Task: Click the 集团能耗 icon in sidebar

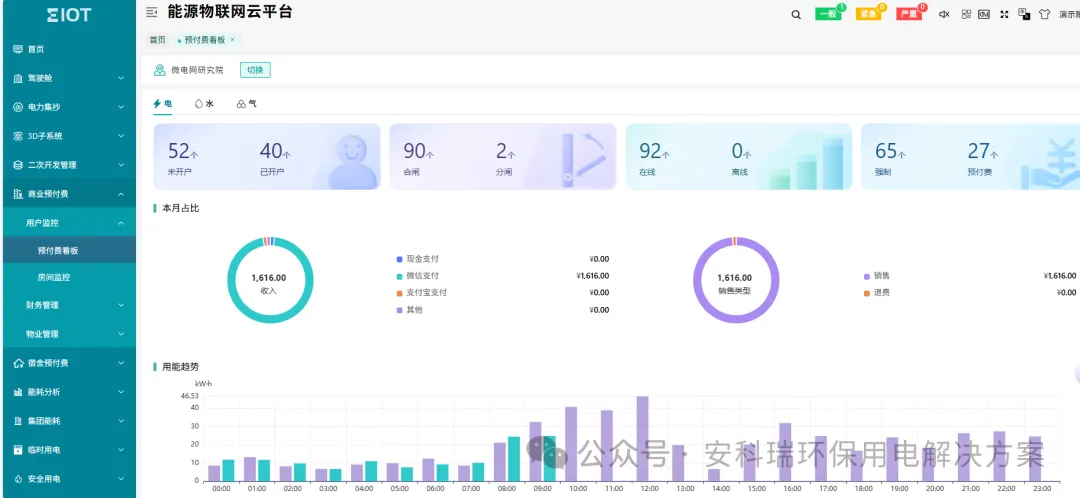Action: pyautogui.click(x=18, y=421)
